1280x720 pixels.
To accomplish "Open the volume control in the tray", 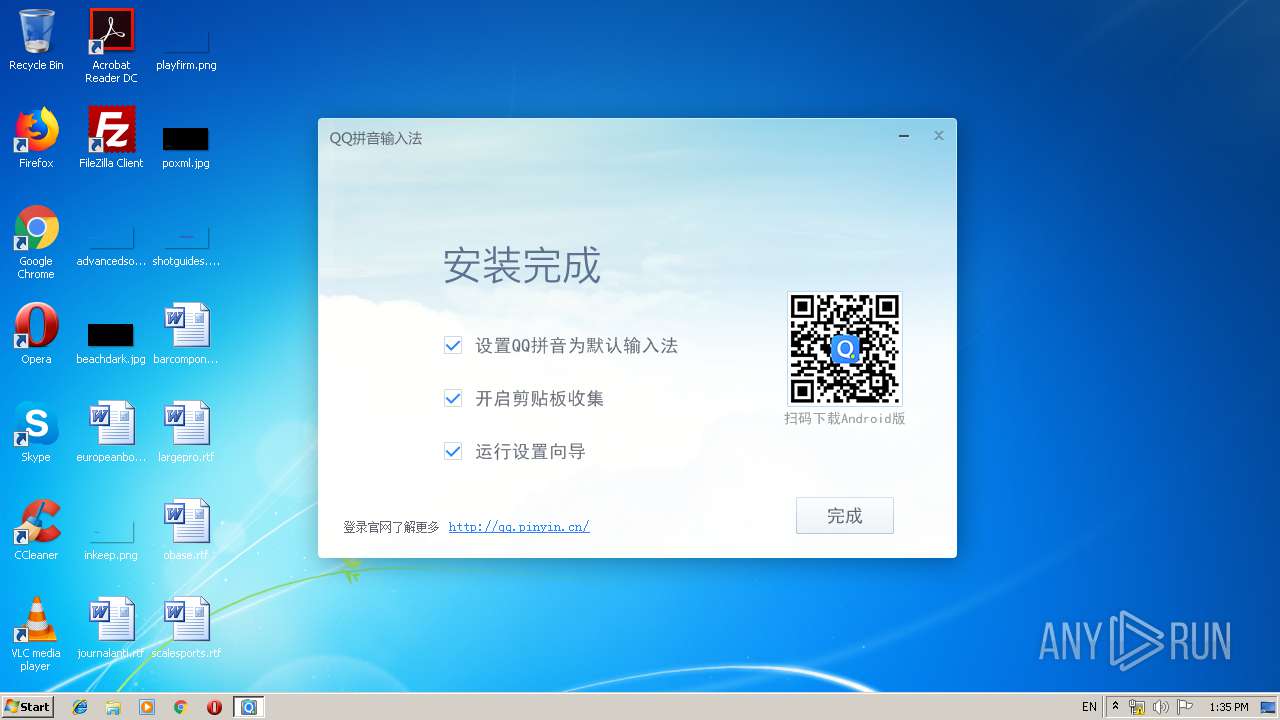I will 1161,707.
